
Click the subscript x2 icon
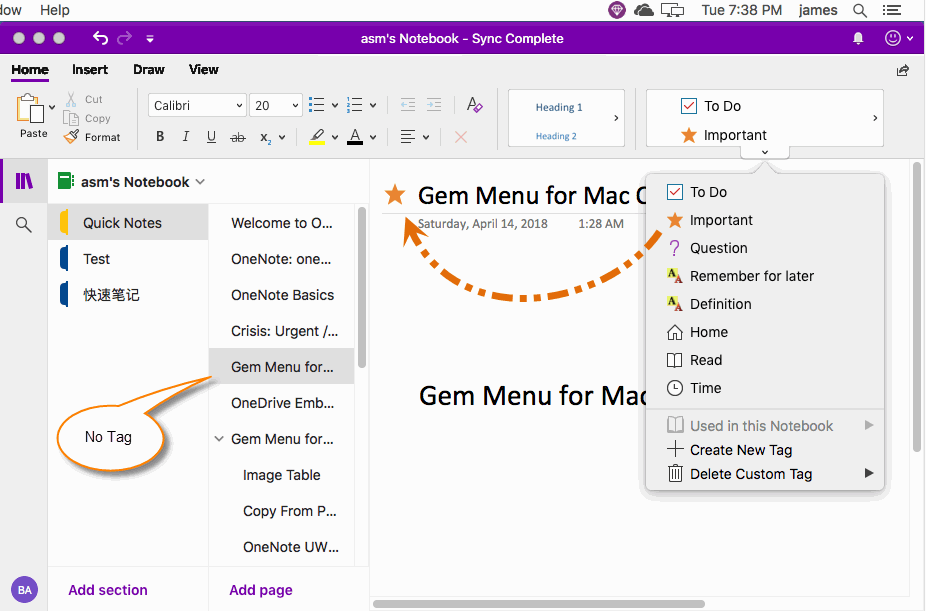click(x=265, y=138)
